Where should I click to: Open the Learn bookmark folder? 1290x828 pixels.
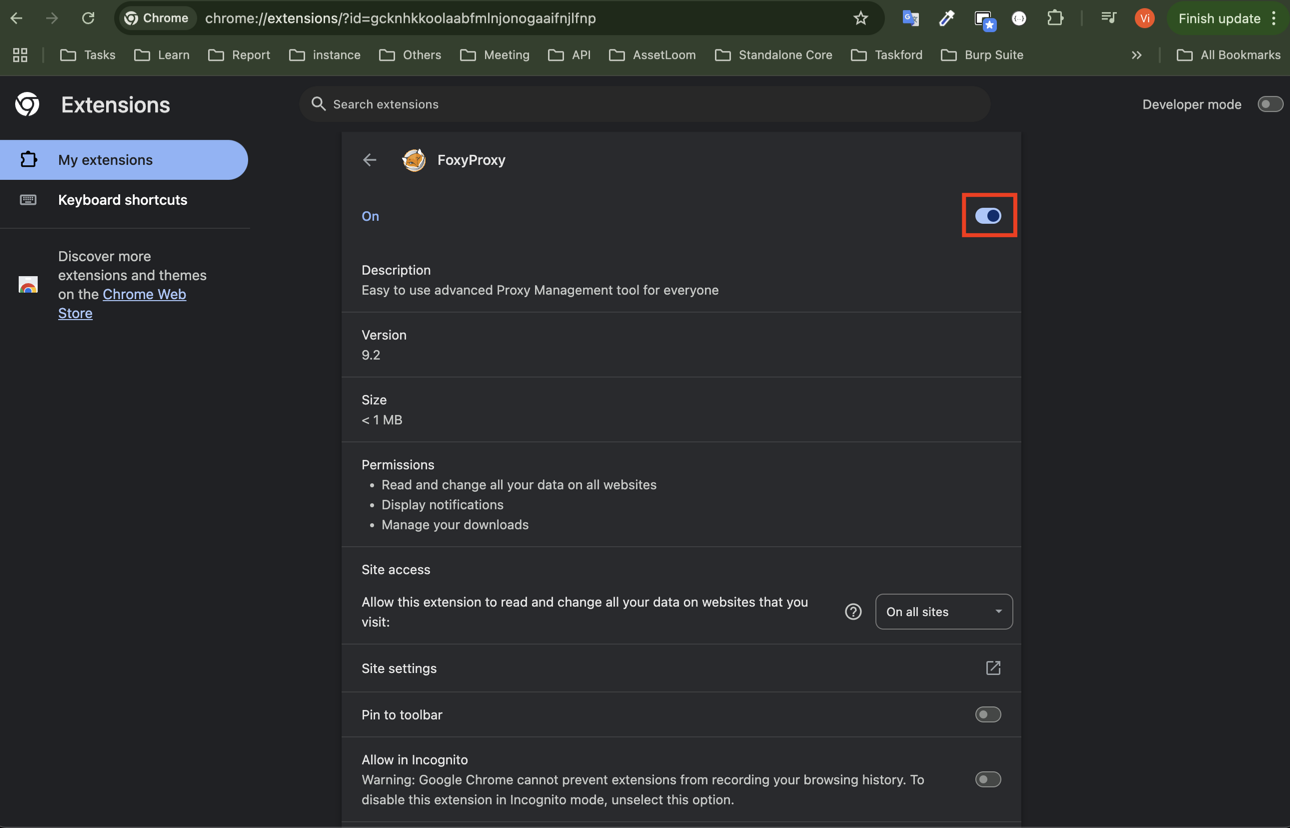[x=162, y=55]
